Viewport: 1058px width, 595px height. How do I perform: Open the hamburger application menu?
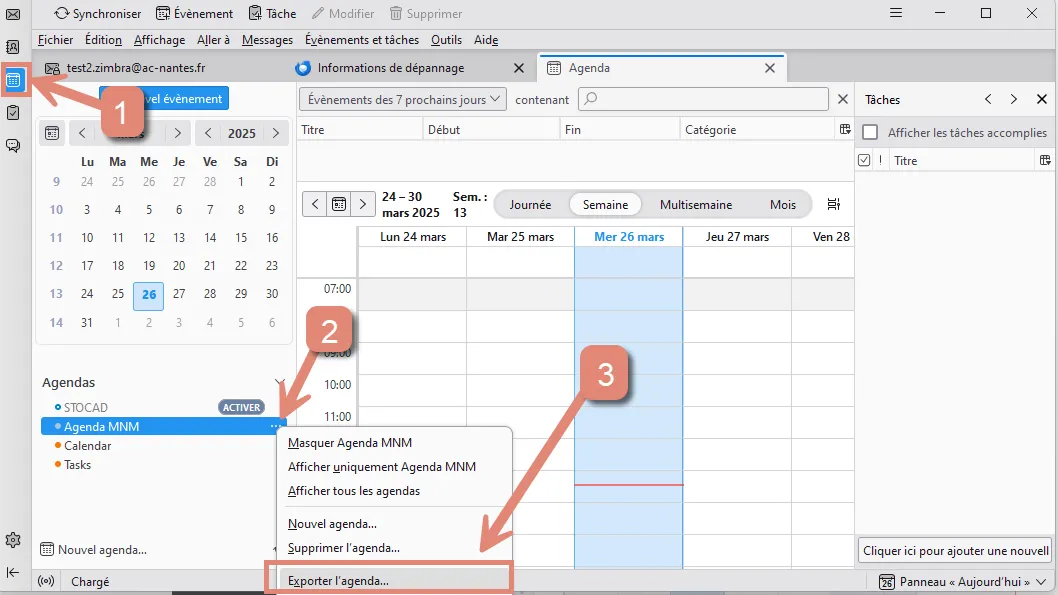(896, 13)
